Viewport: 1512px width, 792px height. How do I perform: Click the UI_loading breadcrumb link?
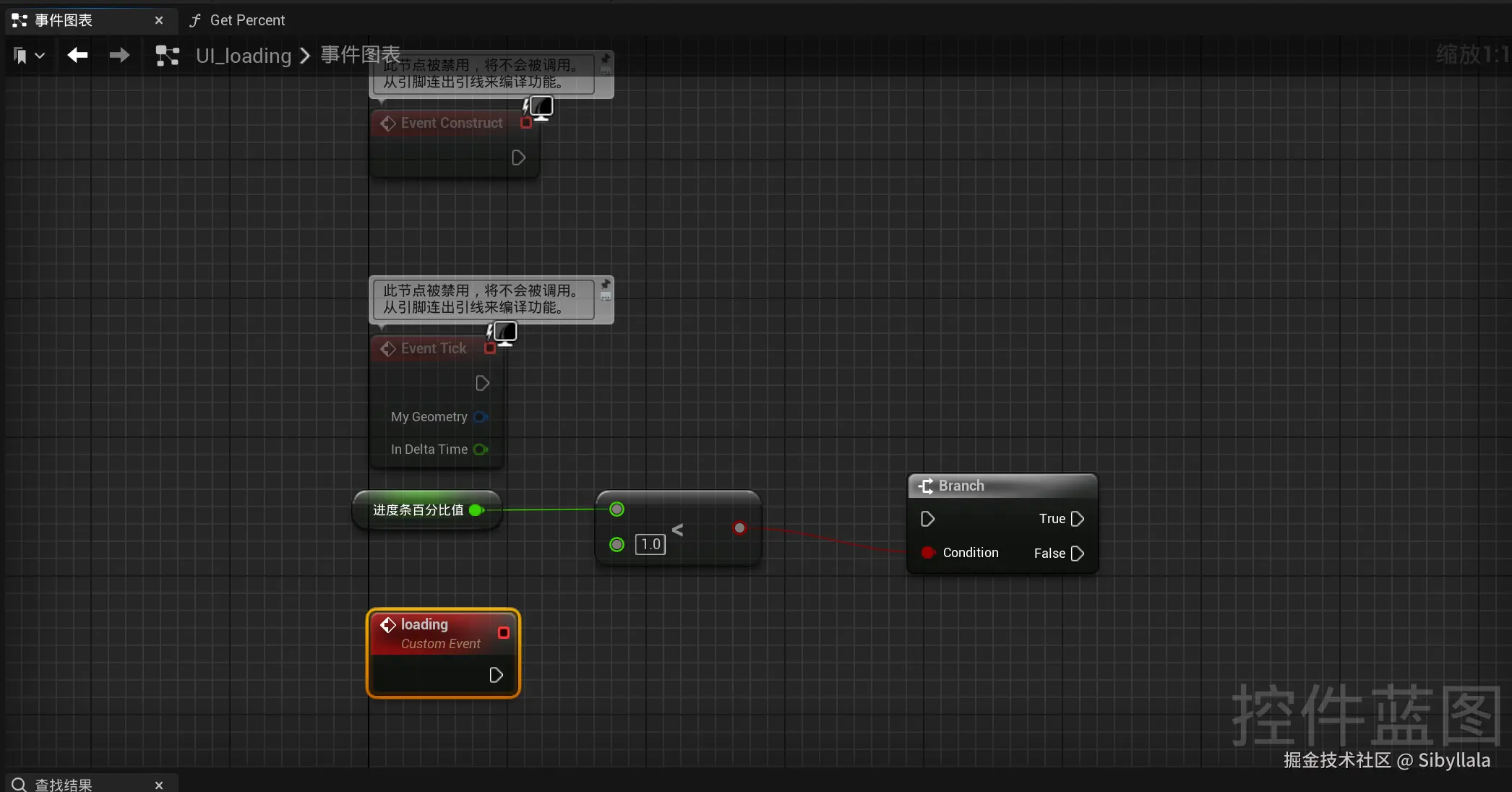[244, 56]
